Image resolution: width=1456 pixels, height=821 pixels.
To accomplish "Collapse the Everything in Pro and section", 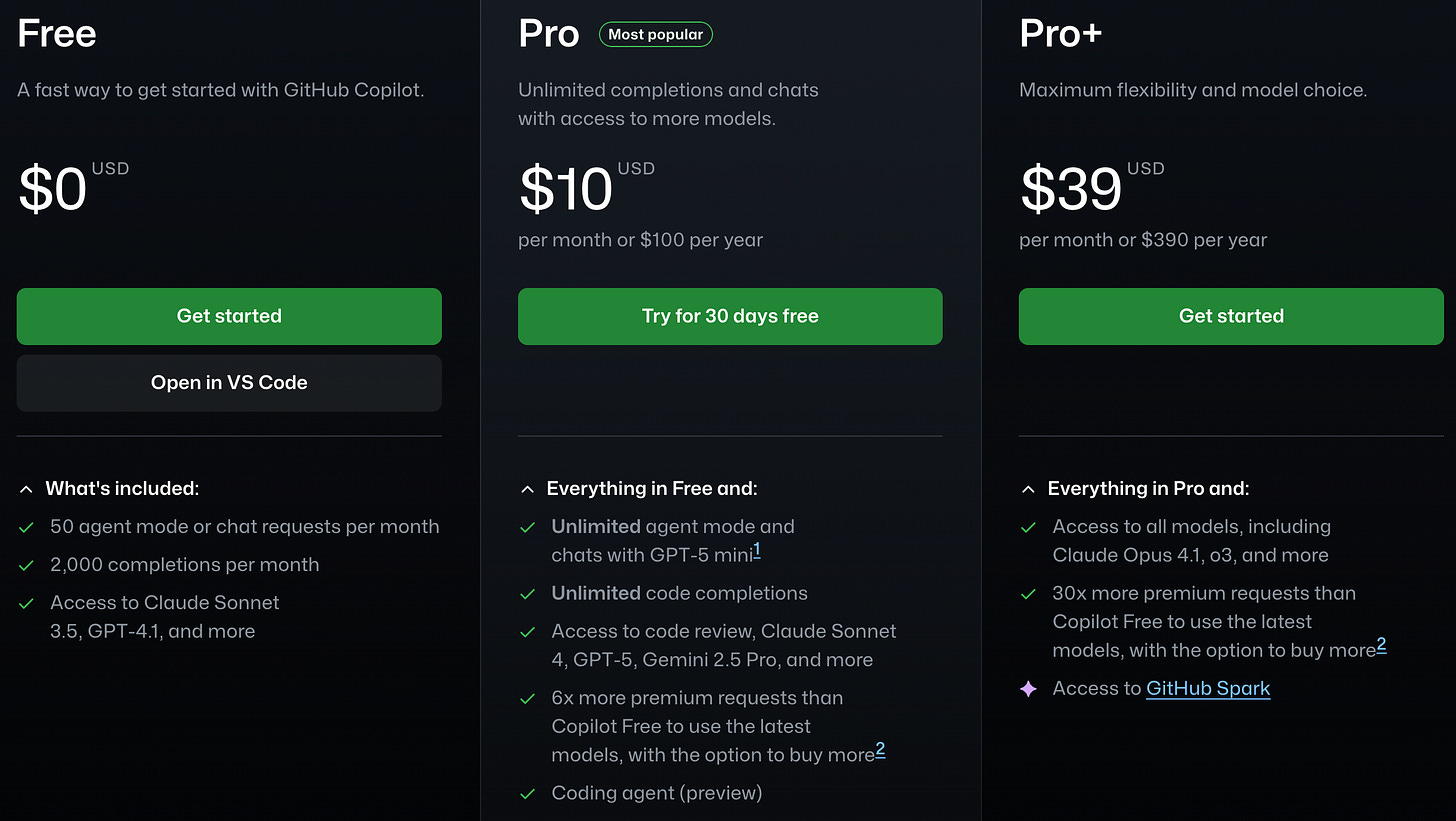I will coord(1028,489).
